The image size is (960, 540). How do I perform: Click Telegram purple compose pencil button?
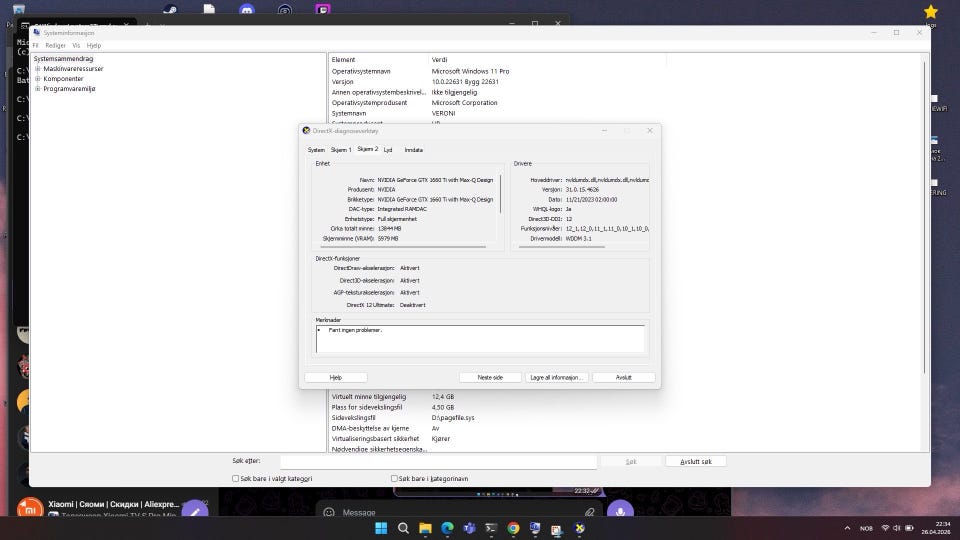pos(195,510)
